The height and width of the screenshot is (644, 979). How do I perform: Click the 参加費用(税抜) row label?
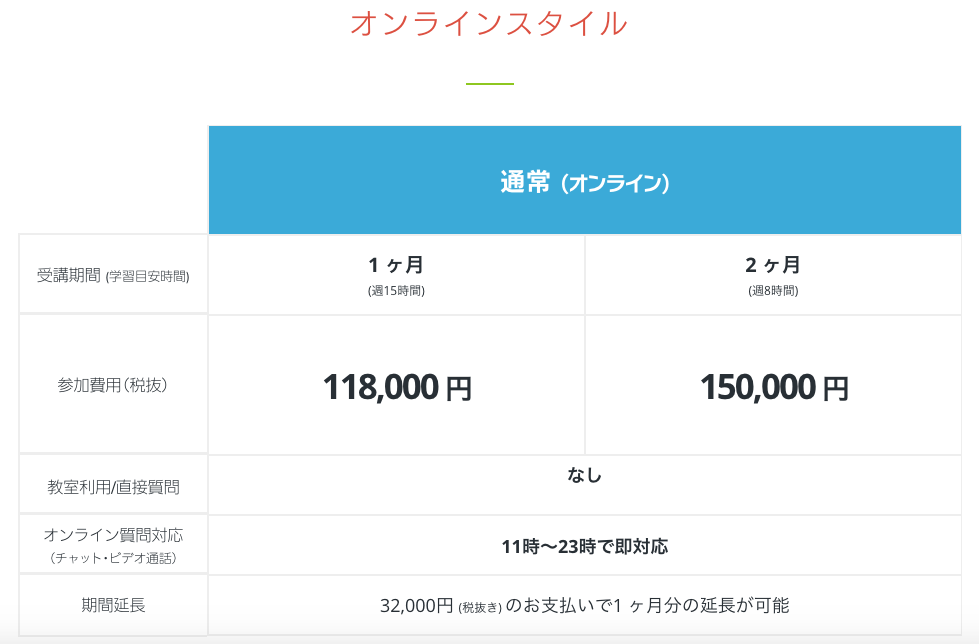click(x=113, y=385)
